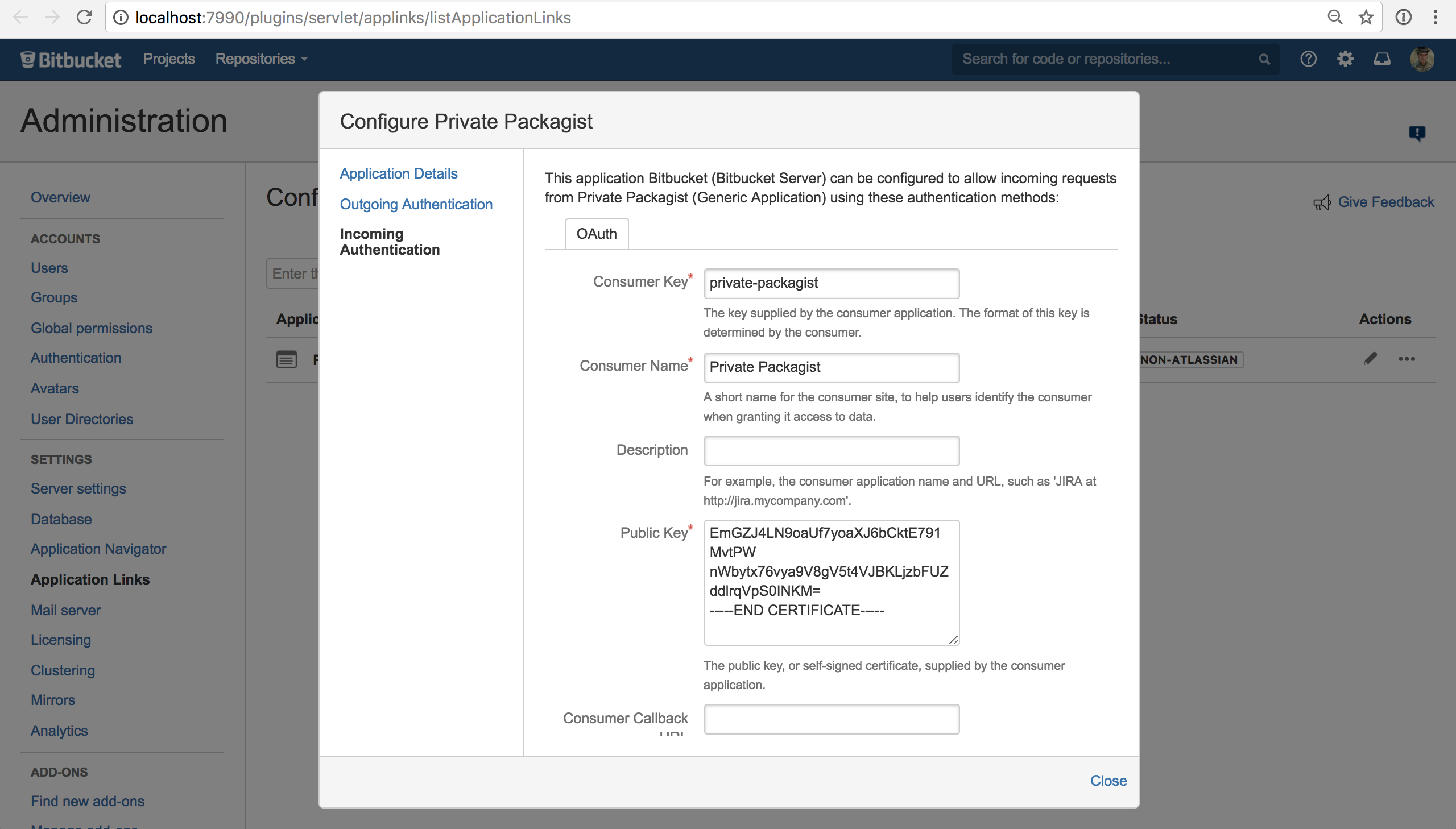Viewport: 1456px width, 829px height.
Task: Open the actions ellipsis for the application link
Action: 1408,359
